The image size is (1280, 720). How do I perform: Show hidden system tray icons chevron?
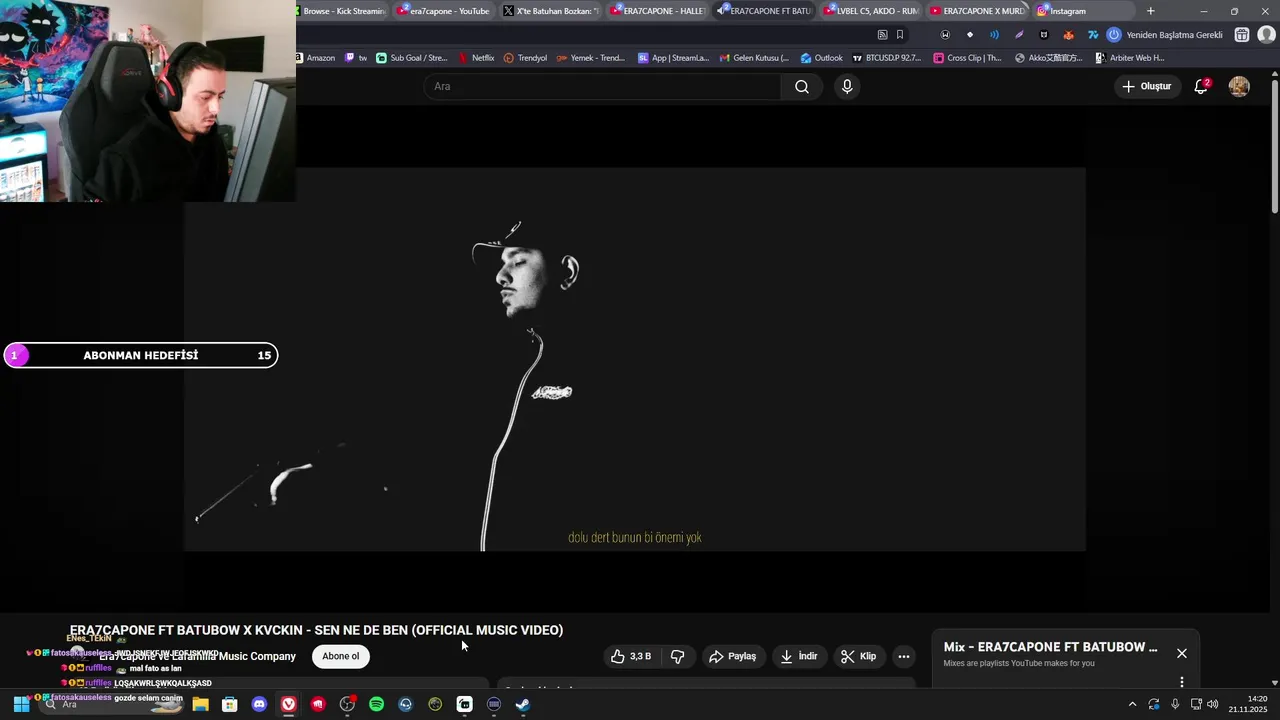click(1132, 705)
